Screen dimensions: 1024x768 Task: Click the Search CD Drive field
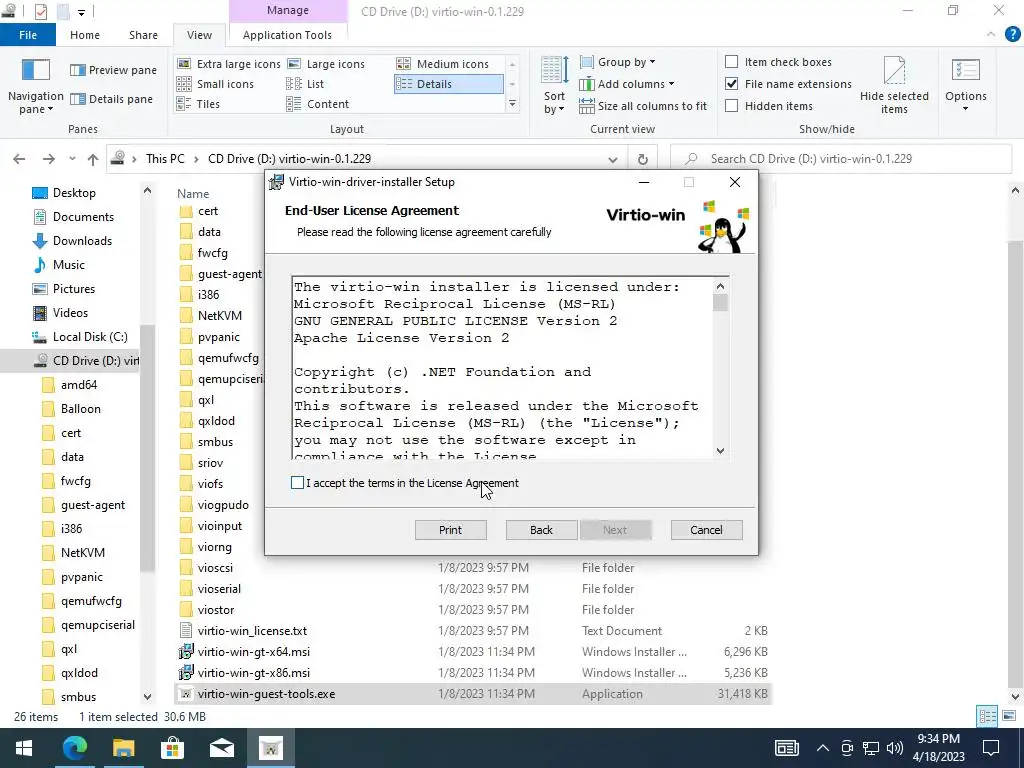pos(841,159)
